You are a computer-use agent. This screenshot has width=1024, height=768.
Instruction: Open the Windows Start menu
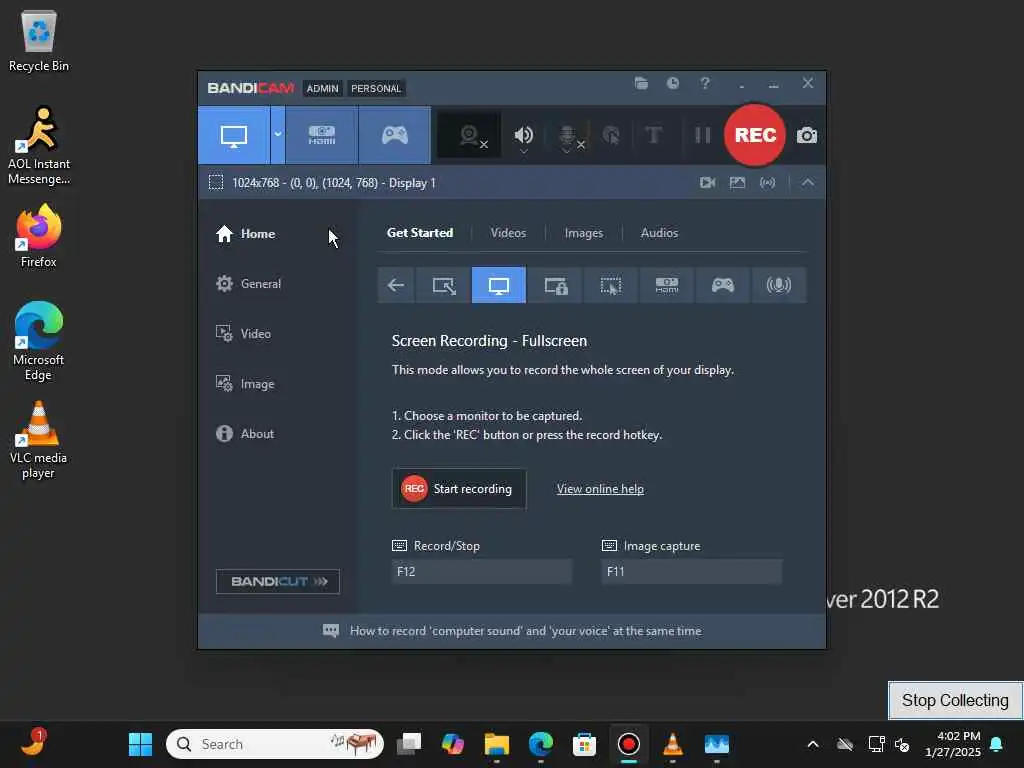pos(140,744)
